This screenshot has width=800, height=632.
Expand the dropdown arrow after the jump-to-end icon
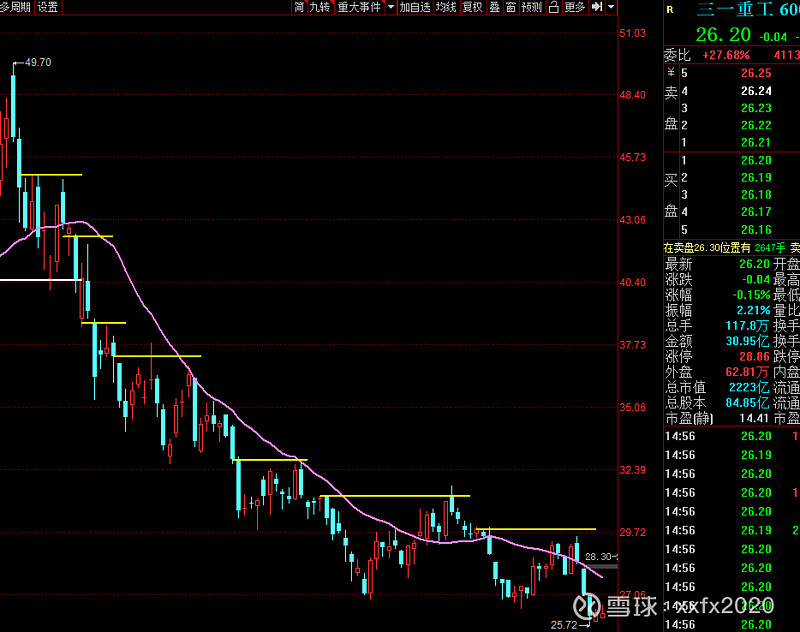611,7
